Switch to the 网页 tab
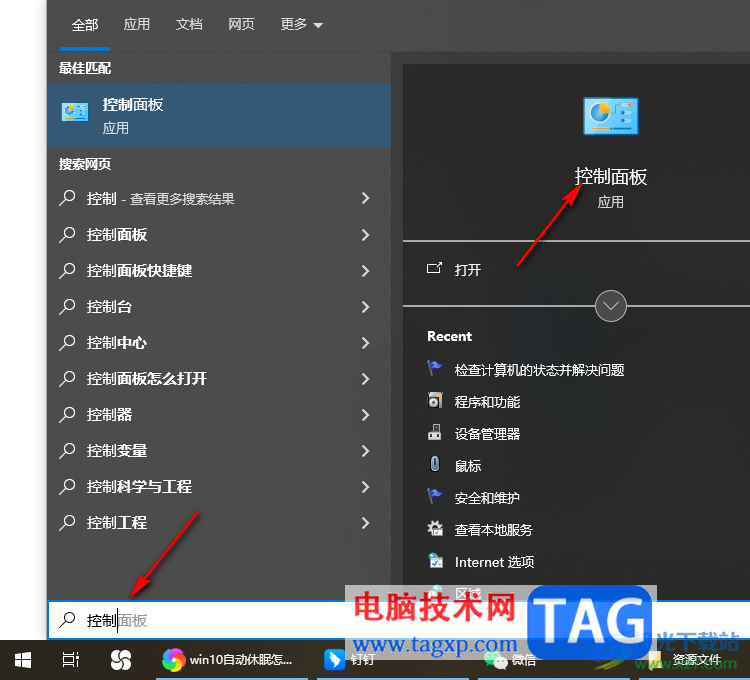Screen dimensions: 750x680 (241, 24)
